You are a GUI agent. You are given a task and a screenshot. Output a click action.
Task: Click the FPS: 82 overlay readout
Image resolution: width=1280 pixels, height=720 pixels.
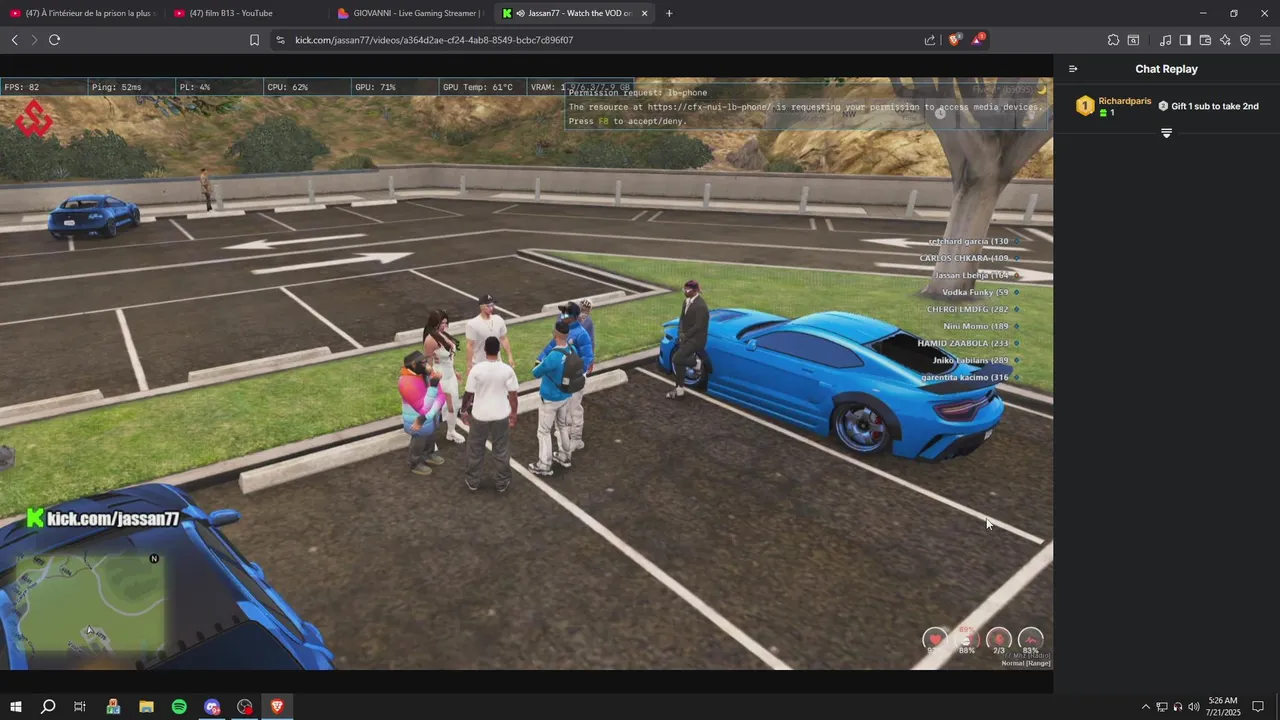(x=22, y=87)
